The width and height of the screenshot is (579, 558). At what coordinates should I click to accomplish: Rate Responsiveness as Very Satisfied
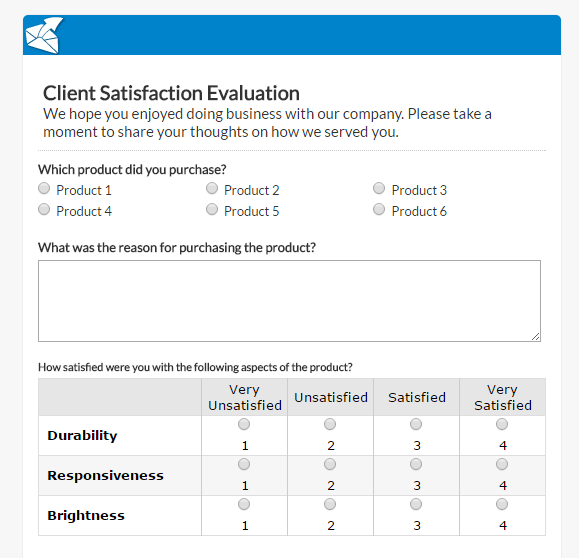pos(502,464)
